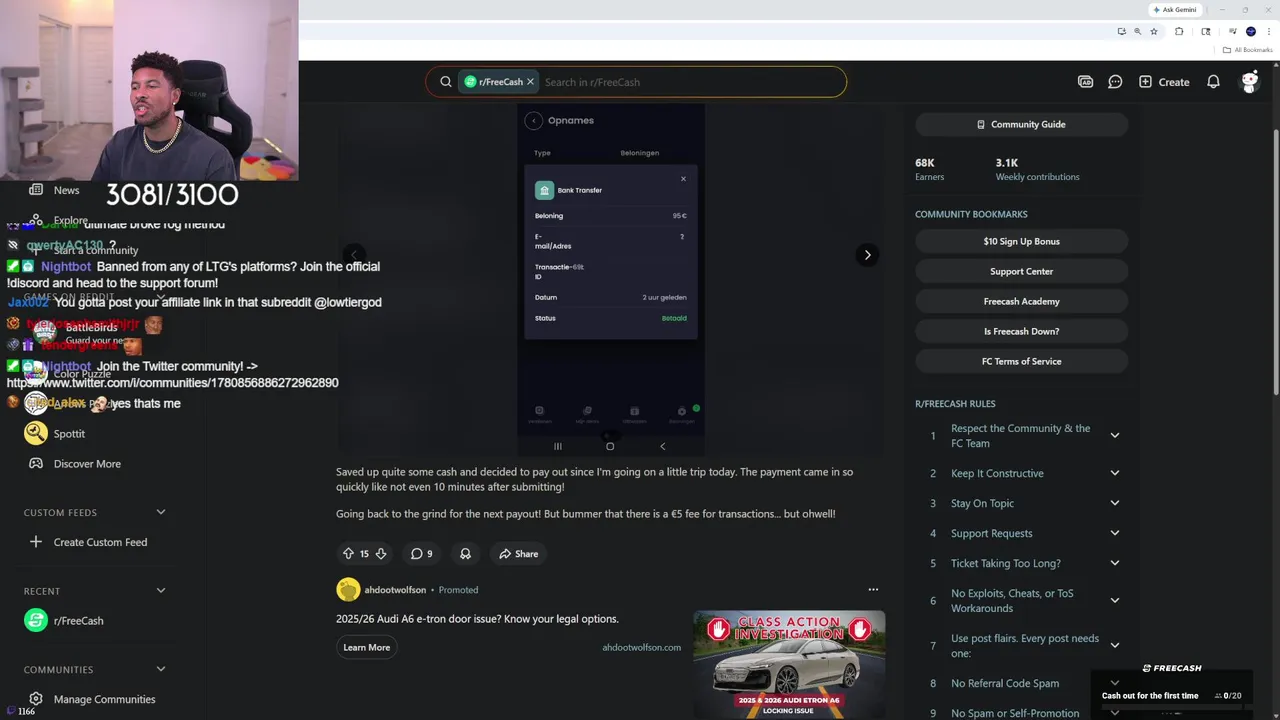Collapse the Communities section
The image size is (1280, 720).
click(160, 669)
